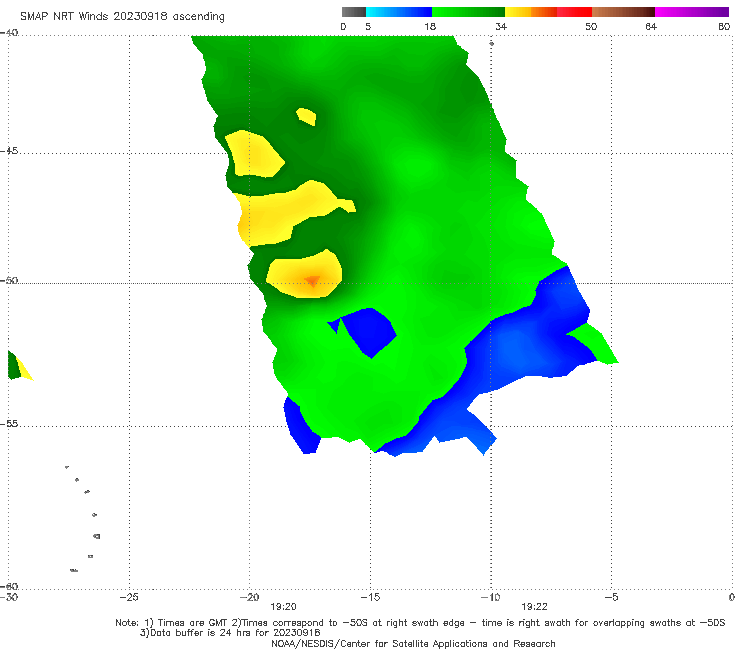740x650 pixels.
Task: Click the "-25" longitude axis label
Action: click(129, 597)
